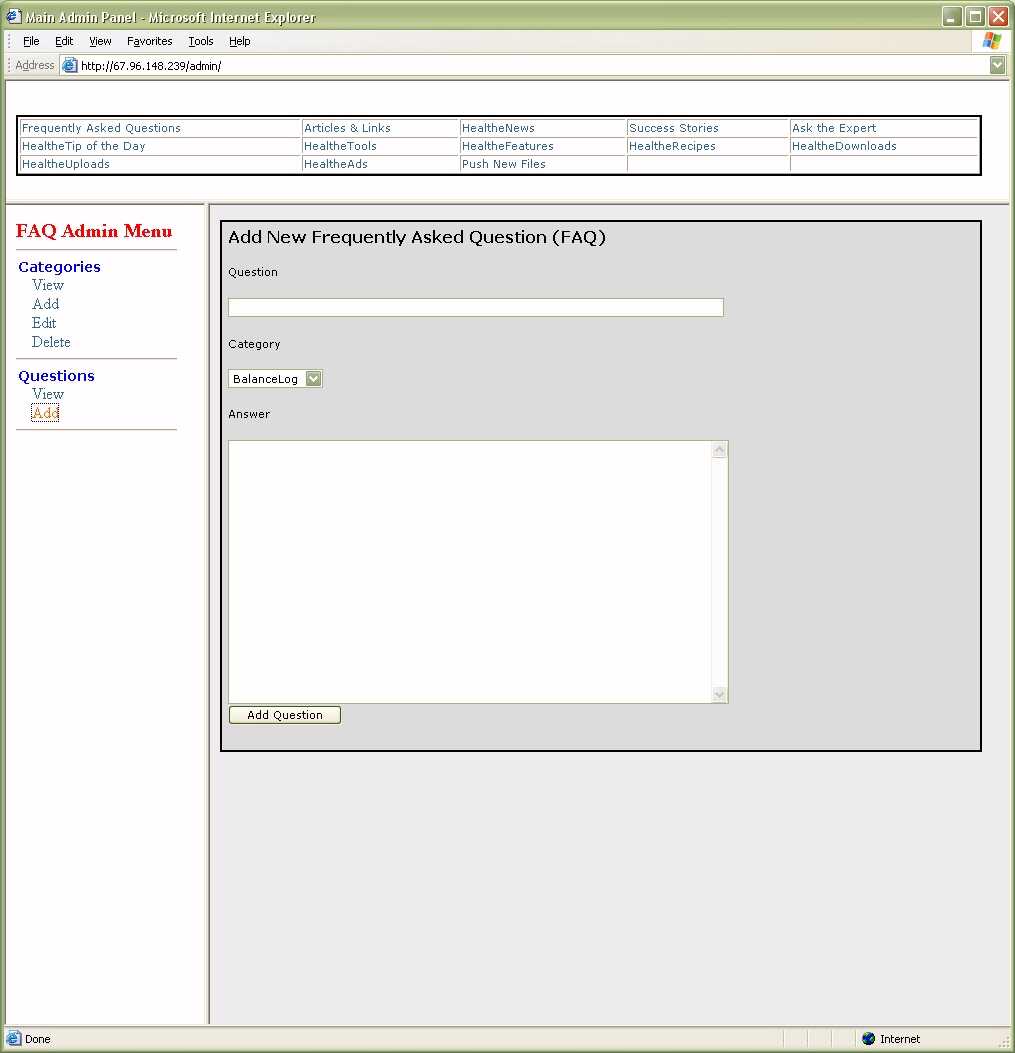Click Delete under Categories

51,342
